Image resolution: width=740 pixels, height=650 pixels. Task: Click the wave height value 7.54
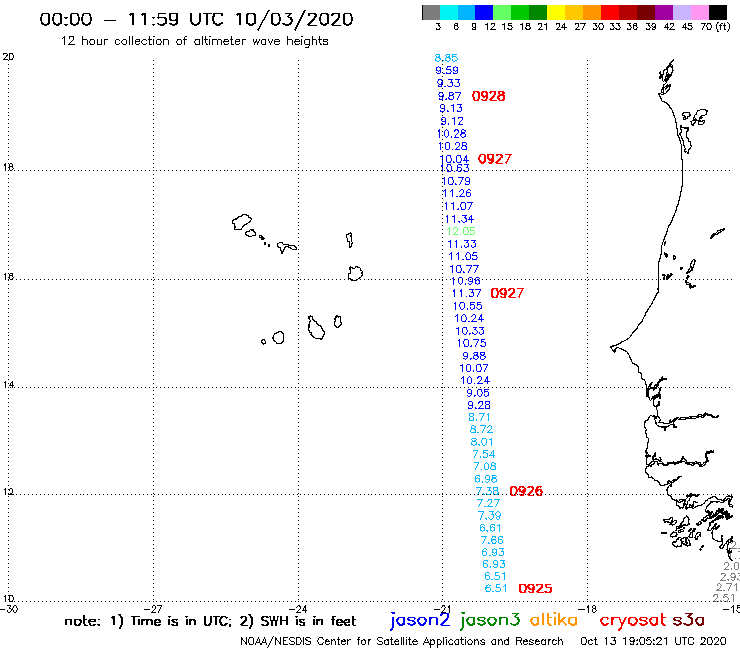coord(484,454)
